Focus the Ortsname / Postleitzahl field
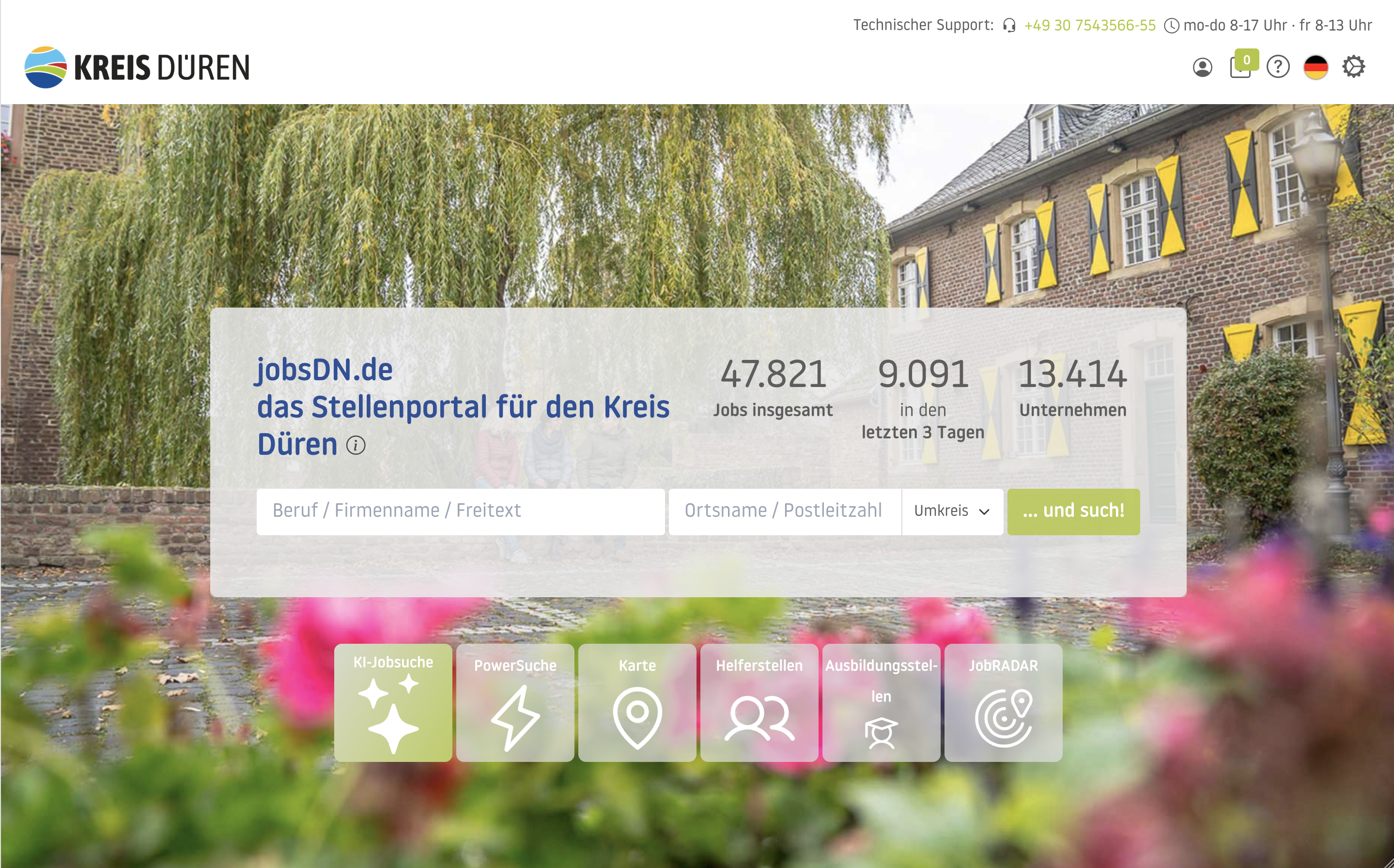 784,511
